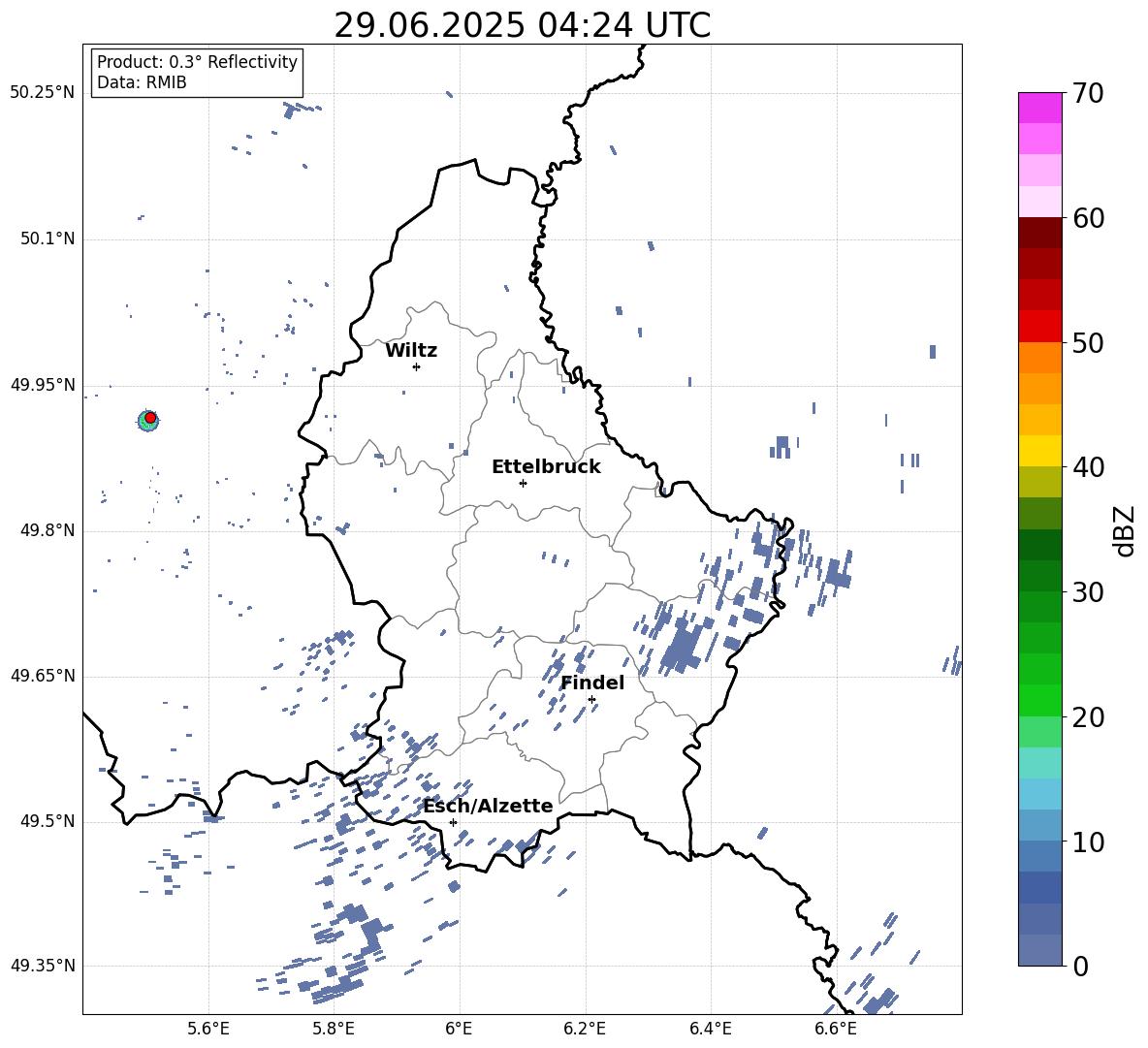Click the 6.6°E longitude label
1148x1048 pixels.
836,1029
